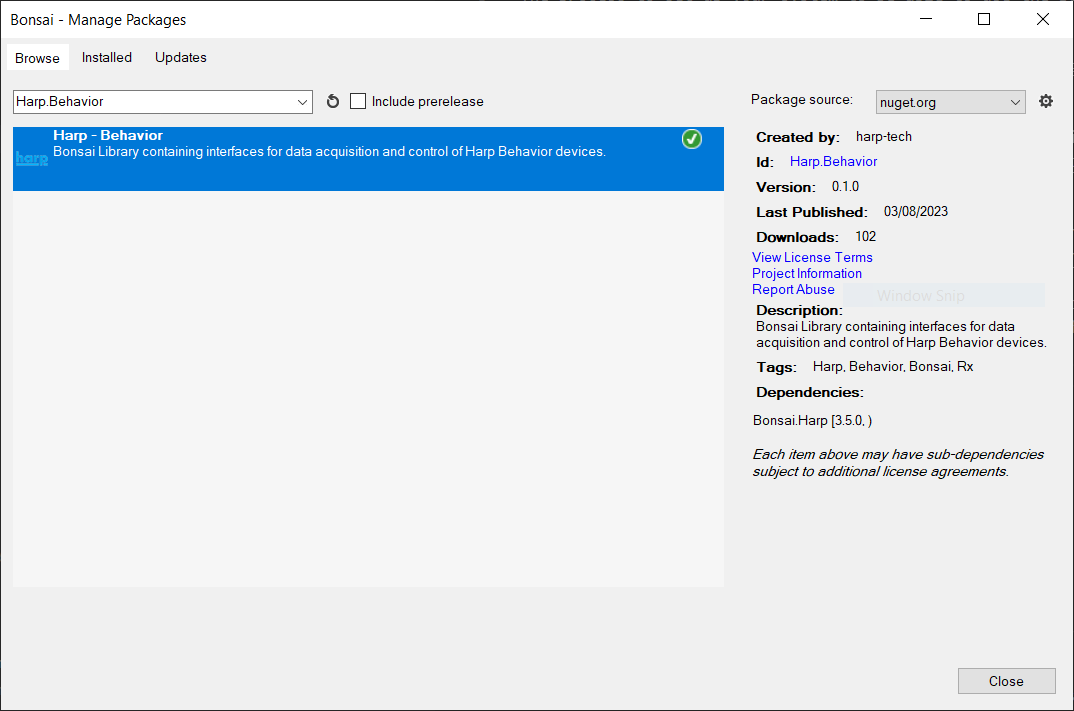This screenshot has width=1074, height=711.
Task: Select the Browse tab
Action: [x=37, y=57]
